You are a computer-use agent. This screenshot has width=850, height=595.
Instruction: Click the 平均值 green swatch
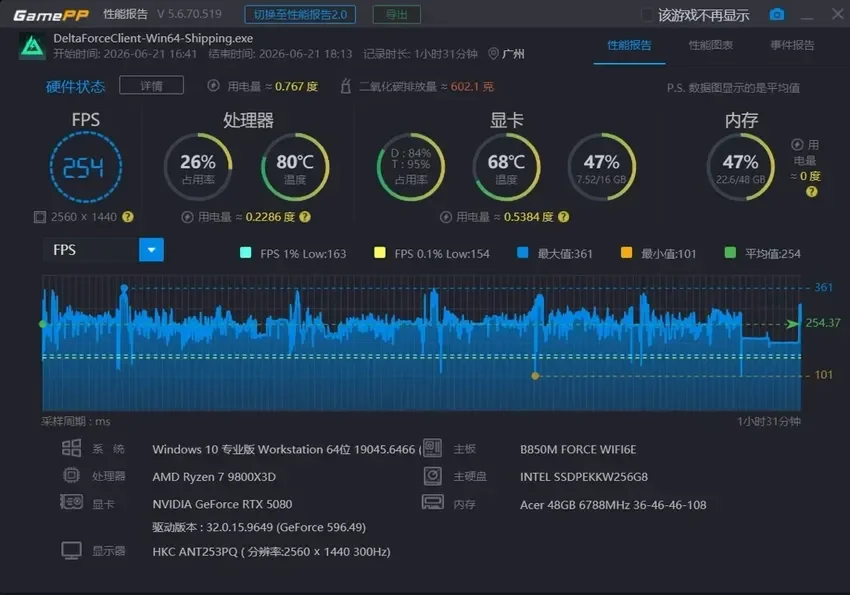pos(730,253)
